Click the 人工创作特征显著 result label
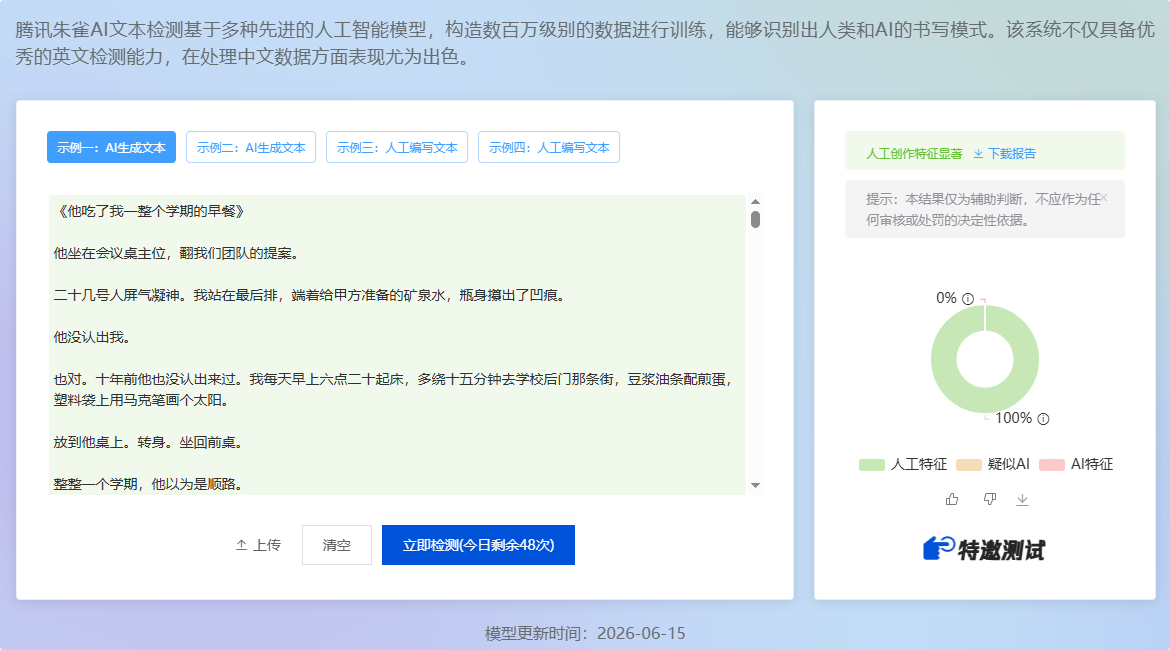Viewport: 1170px width, 650px height. pos(914,153)
